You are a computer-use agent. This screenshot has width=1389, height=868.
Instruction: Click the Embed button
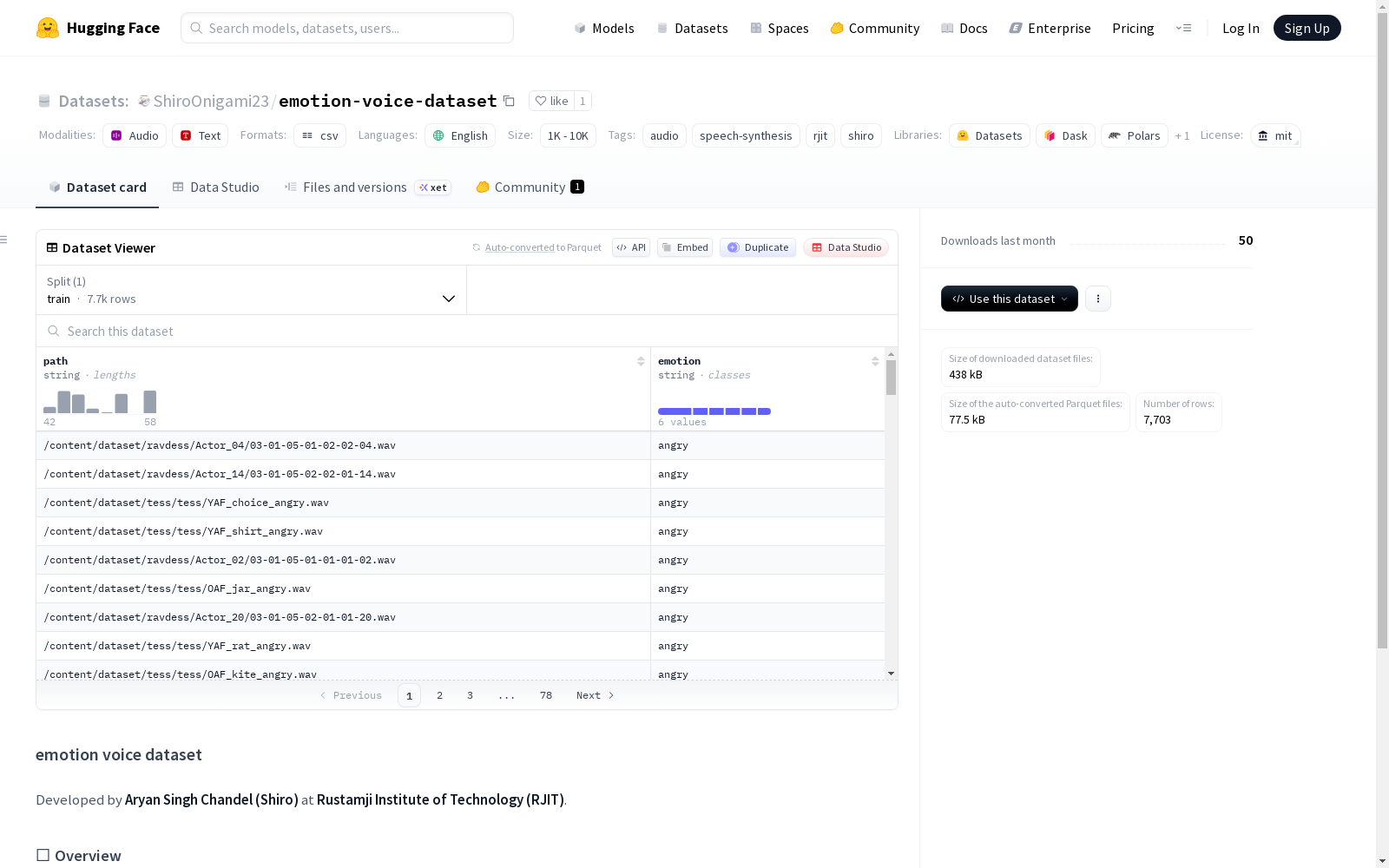[x=685, y=247]
